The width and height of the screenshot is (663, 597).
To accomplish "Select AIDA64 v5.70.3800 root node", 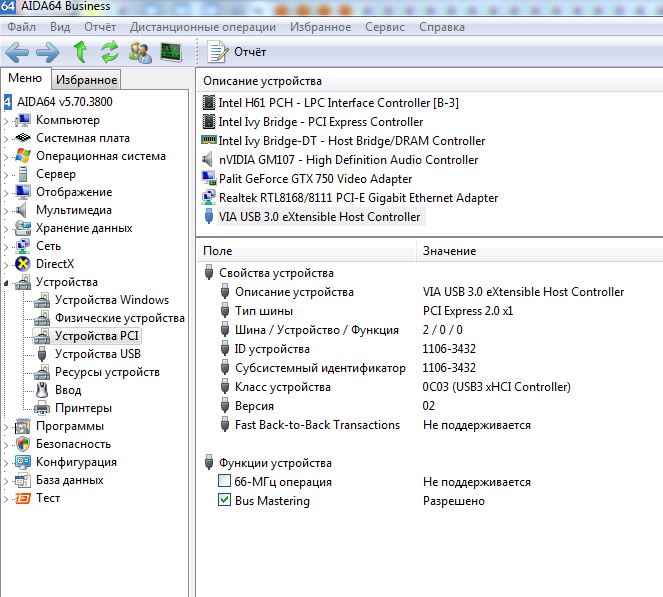I will (x=64, y=102).
